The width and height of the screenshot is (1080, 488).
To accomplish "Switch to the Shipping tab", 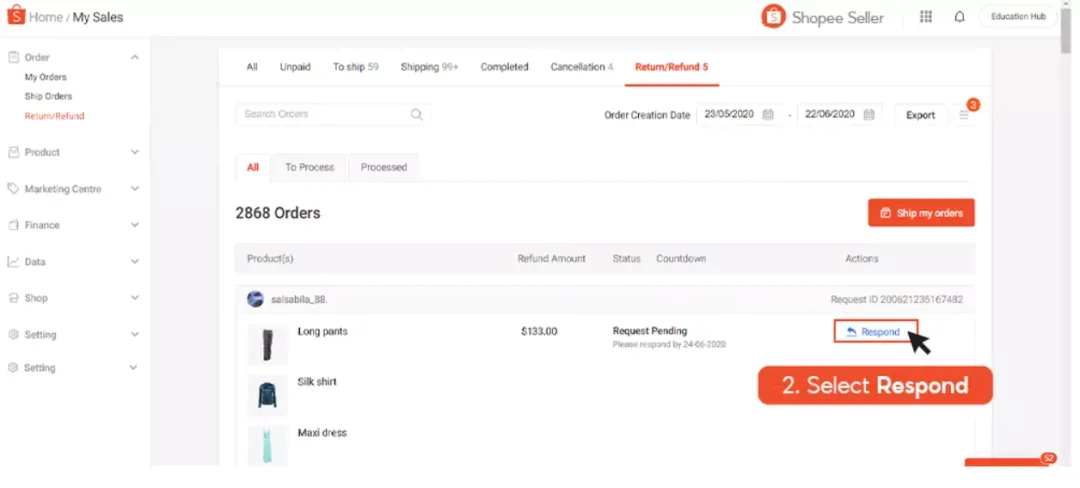I will 430,67.
